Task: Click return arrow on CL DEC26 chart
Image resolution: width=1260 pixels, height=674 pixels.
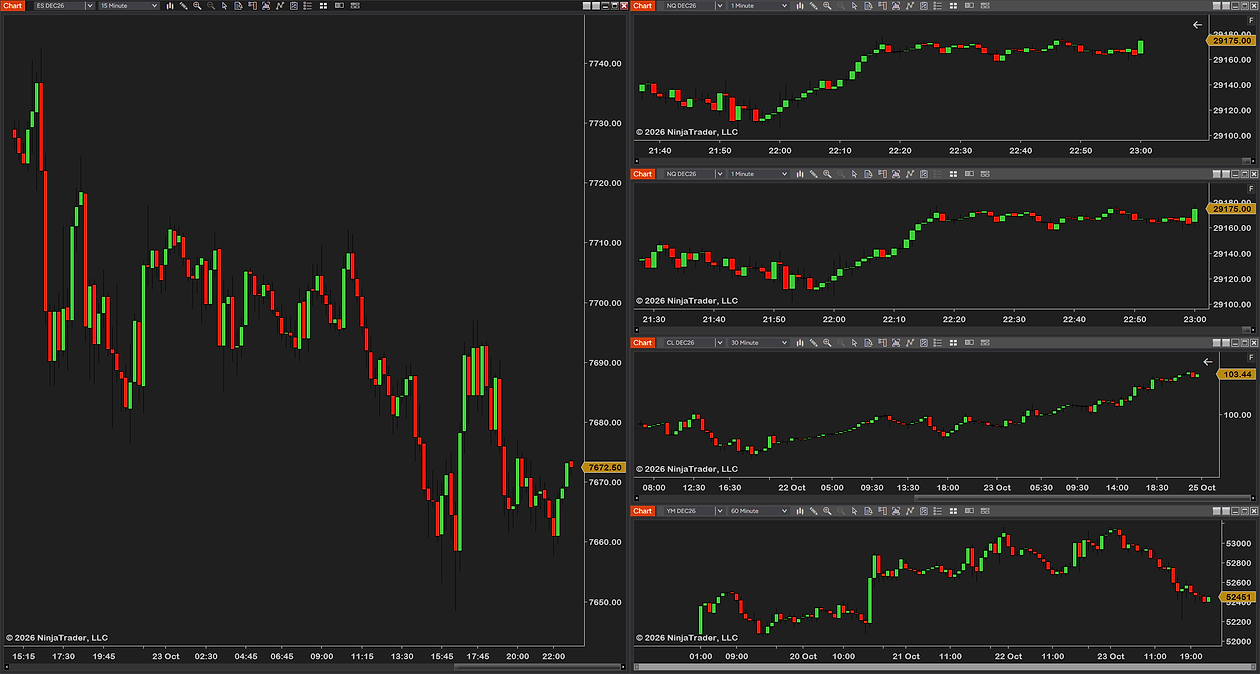Action: click(1207, 362)
